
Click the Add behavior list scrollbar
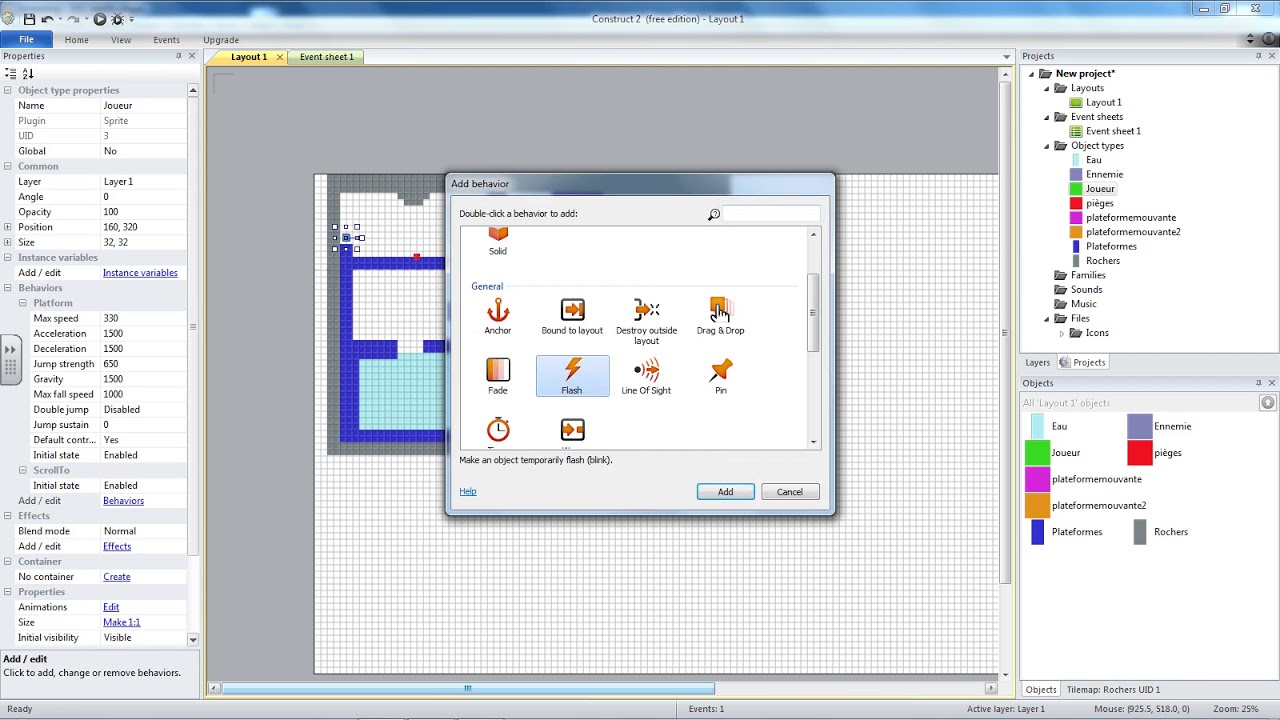click(813, 312)
